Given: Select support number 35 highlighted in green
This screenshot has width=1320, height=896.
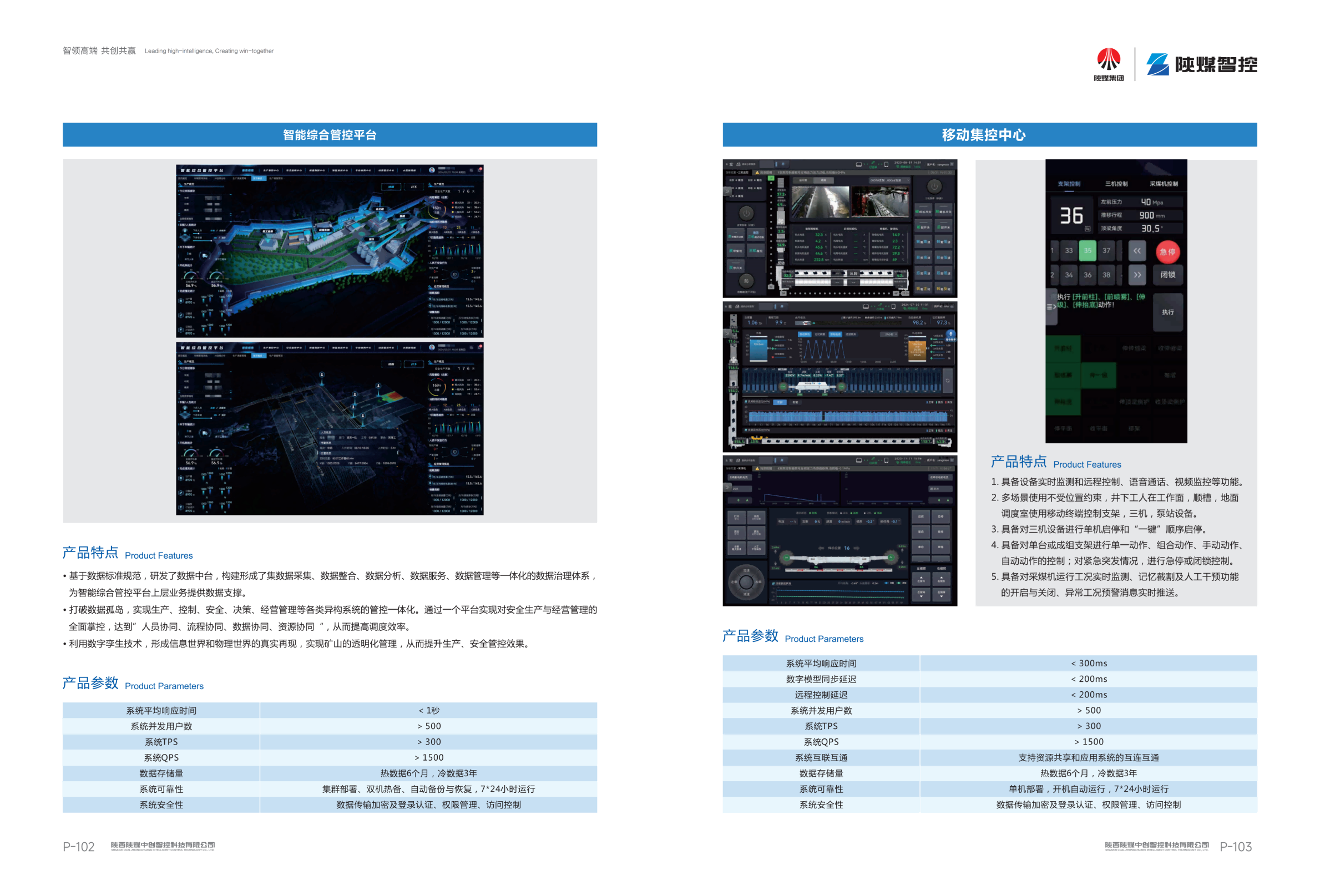Looking at the screenshot, I should 1087,250.
